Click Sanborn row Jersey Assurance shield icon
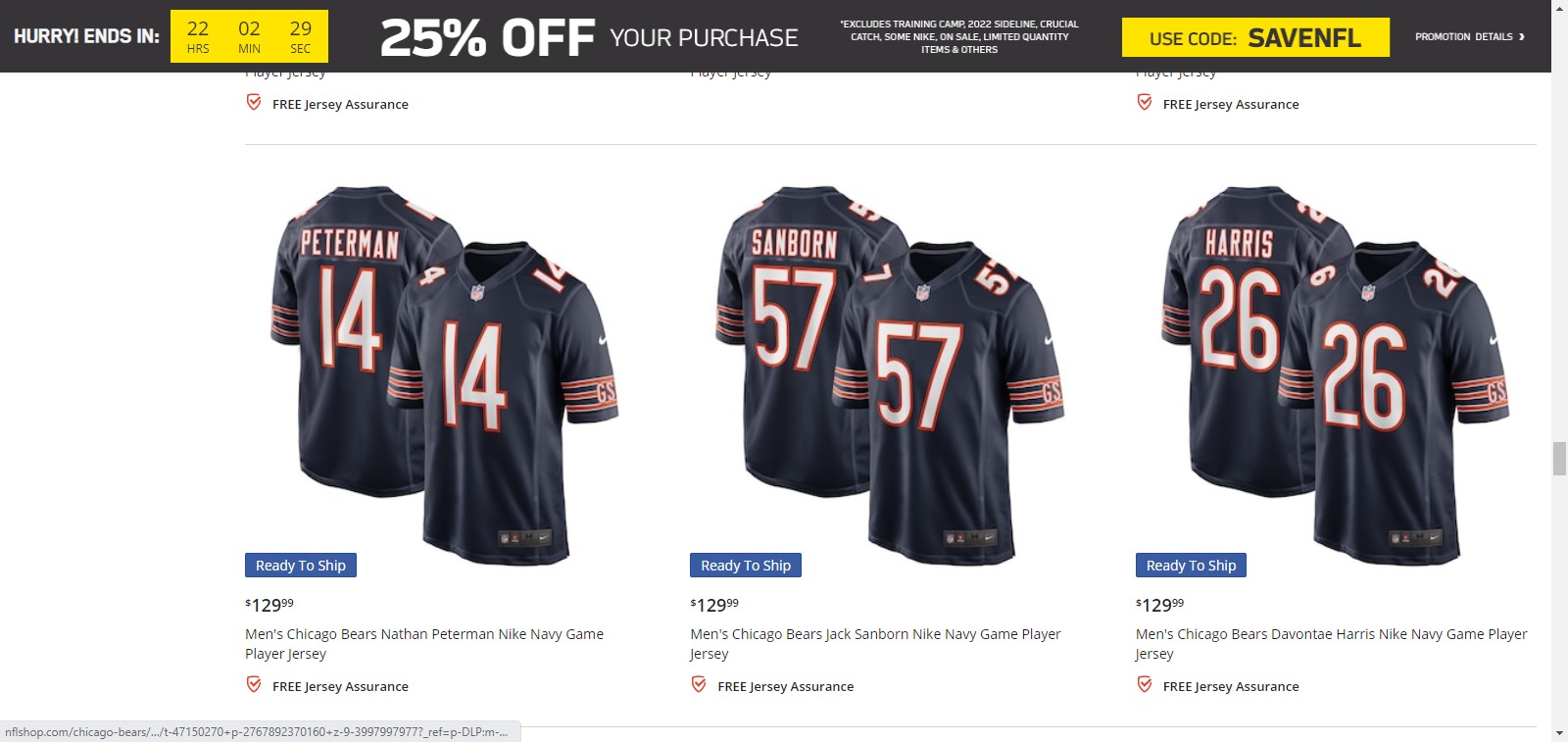Screen dimensions: 1568x742 699,685
